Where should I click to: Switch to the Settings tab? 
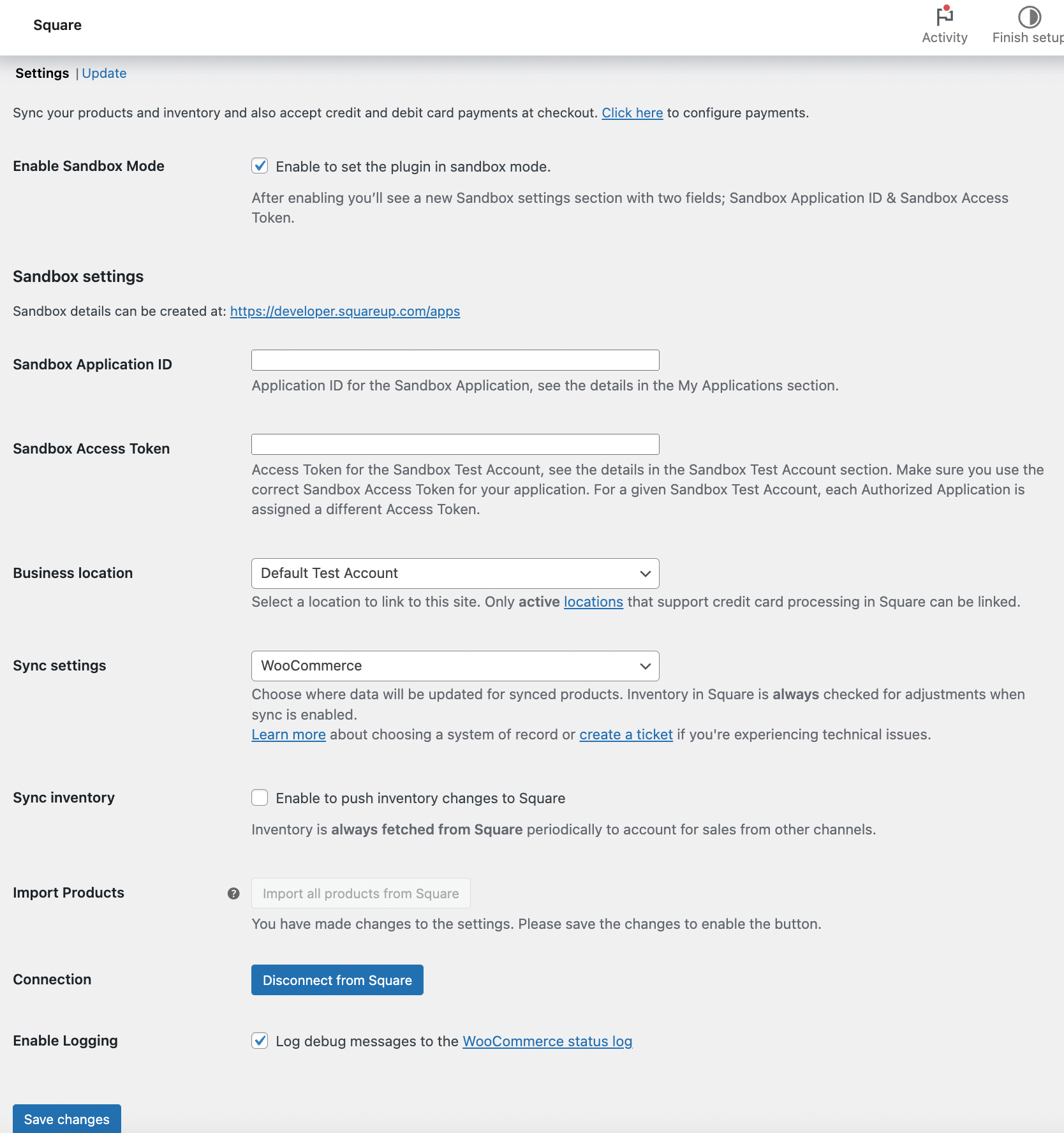coord(42,73)
